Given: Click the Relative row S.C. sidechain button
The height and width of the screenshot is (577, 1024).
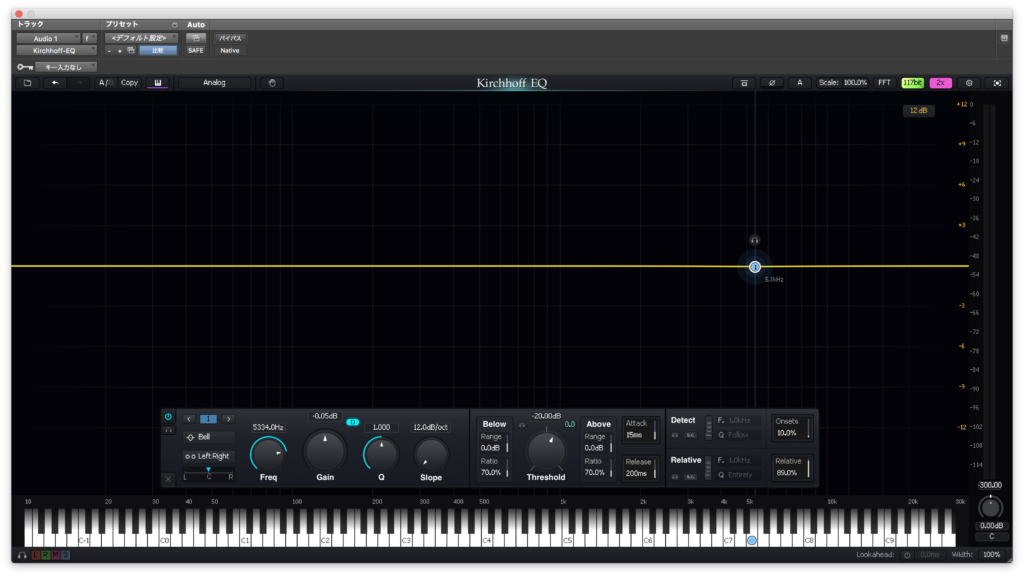Looking at the screenshot, I should [690, 477].
